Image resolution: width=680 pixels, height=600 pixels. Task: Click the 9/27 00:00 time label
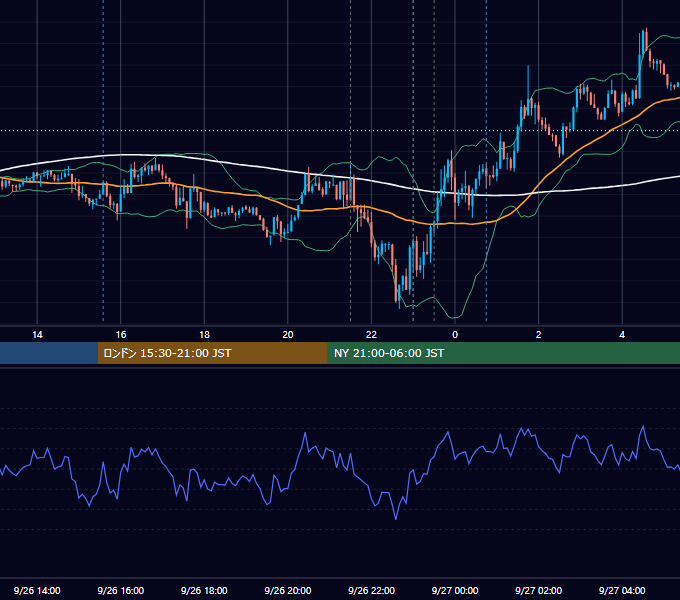tap(455, 590)
